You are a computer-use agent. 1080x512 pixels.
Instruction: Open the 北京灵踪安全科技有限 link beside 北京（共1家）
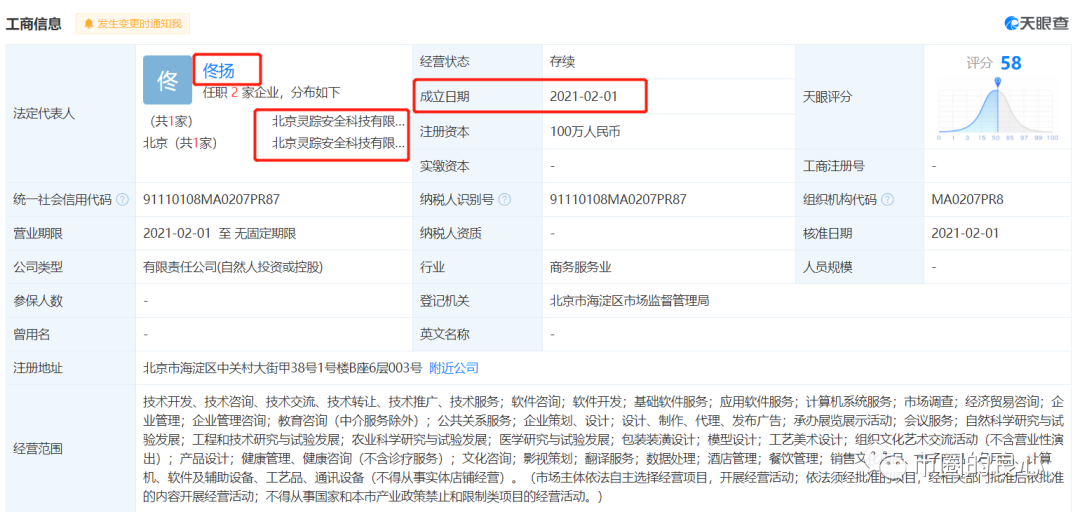[x=338, y=143]
